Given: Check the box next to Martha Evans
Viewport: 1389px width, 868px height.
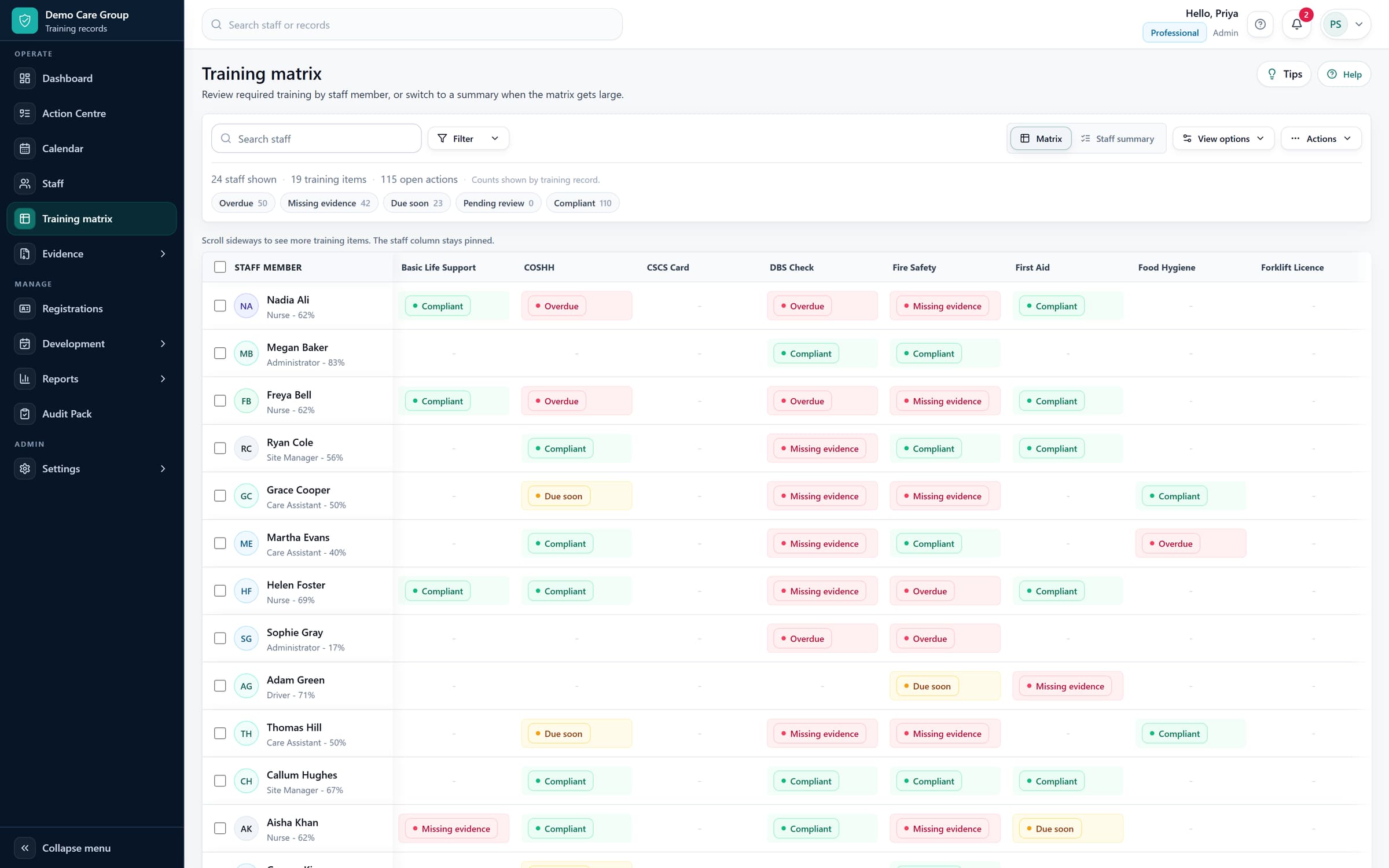Looking at the screenshot, I should (220, 543).
